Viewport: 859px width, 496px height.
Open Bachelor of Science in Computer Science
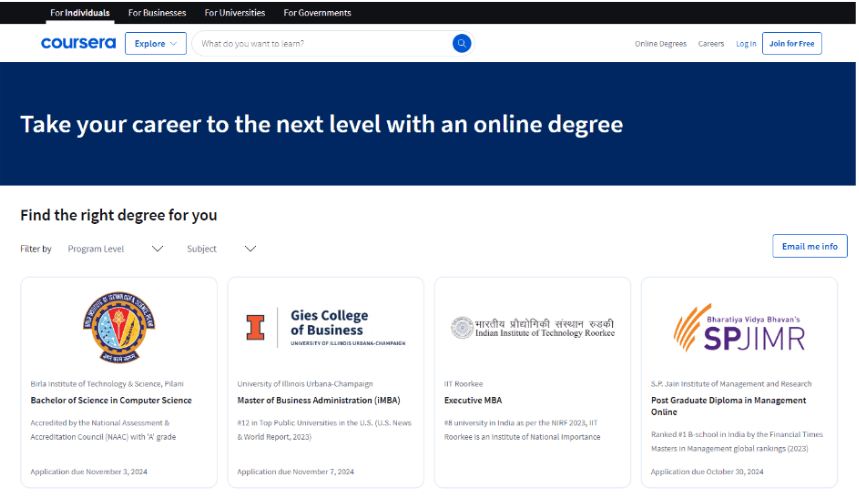[x=111, y=401]
